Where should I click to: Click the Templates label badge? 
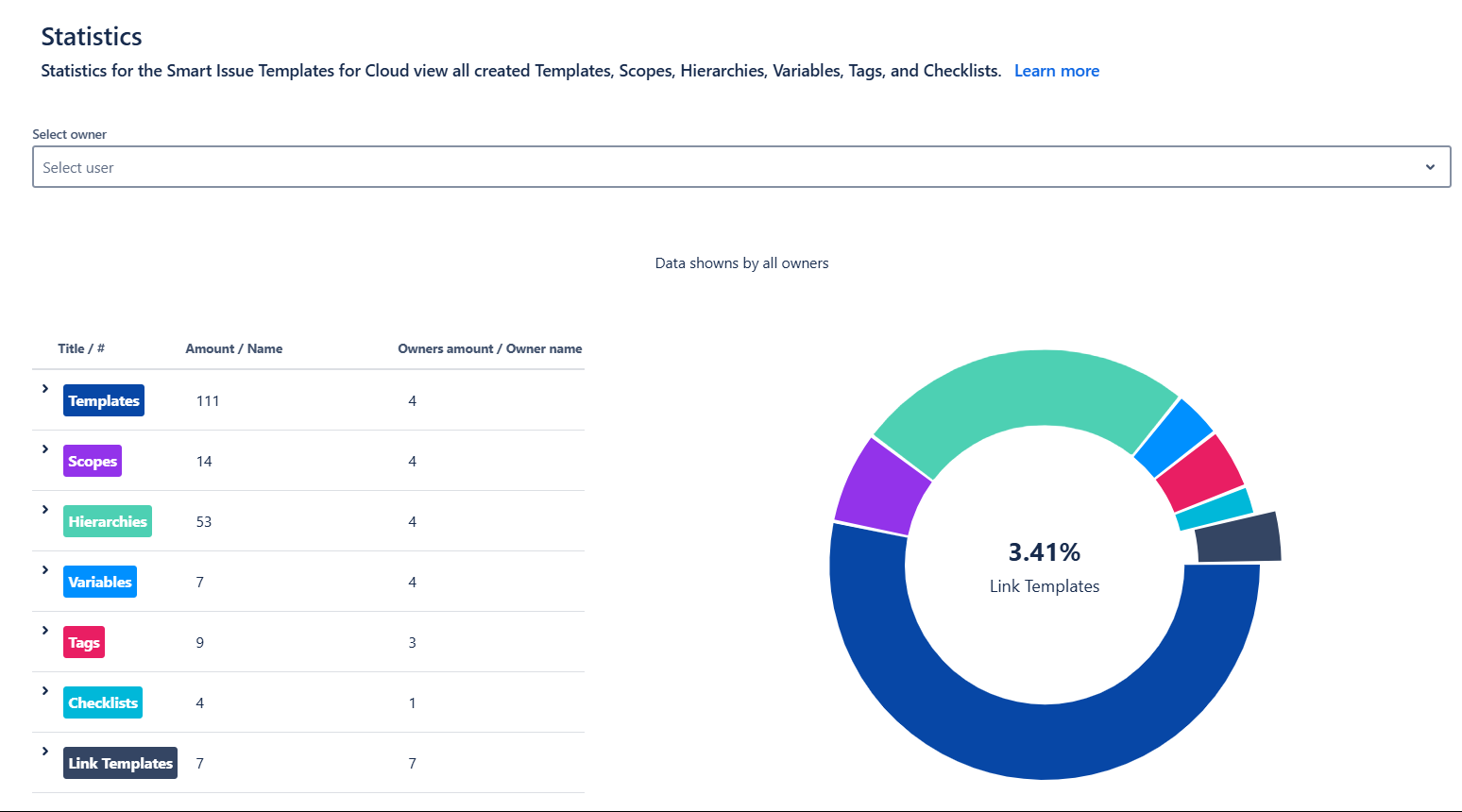104,400
